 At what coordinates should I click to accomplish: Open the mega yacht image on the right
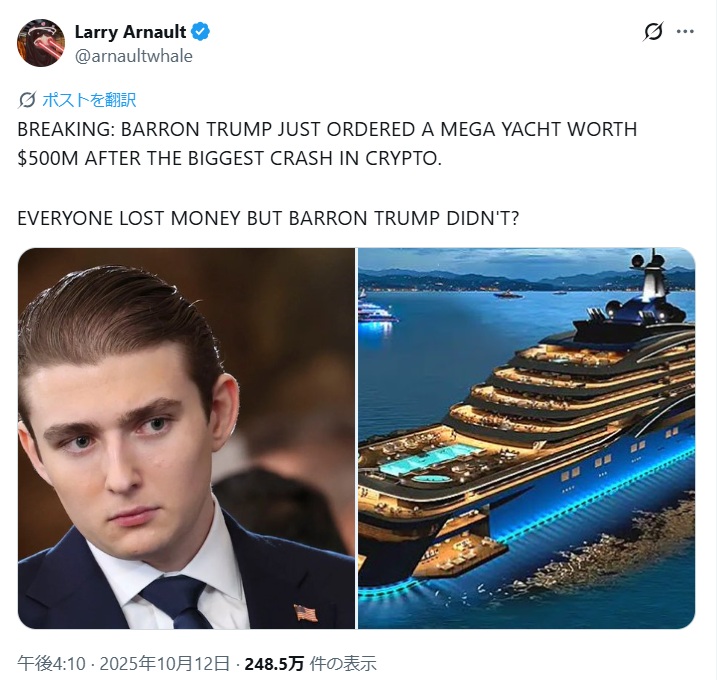tap(526, 438)
